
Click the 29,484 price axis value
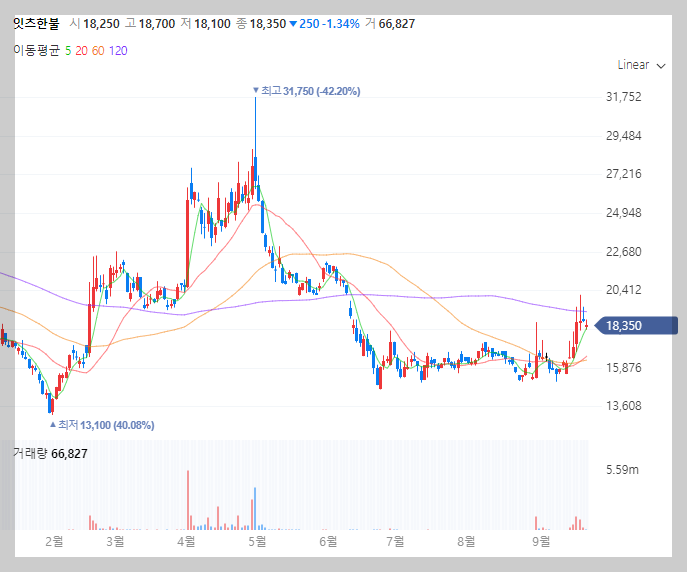click(623, 136)
